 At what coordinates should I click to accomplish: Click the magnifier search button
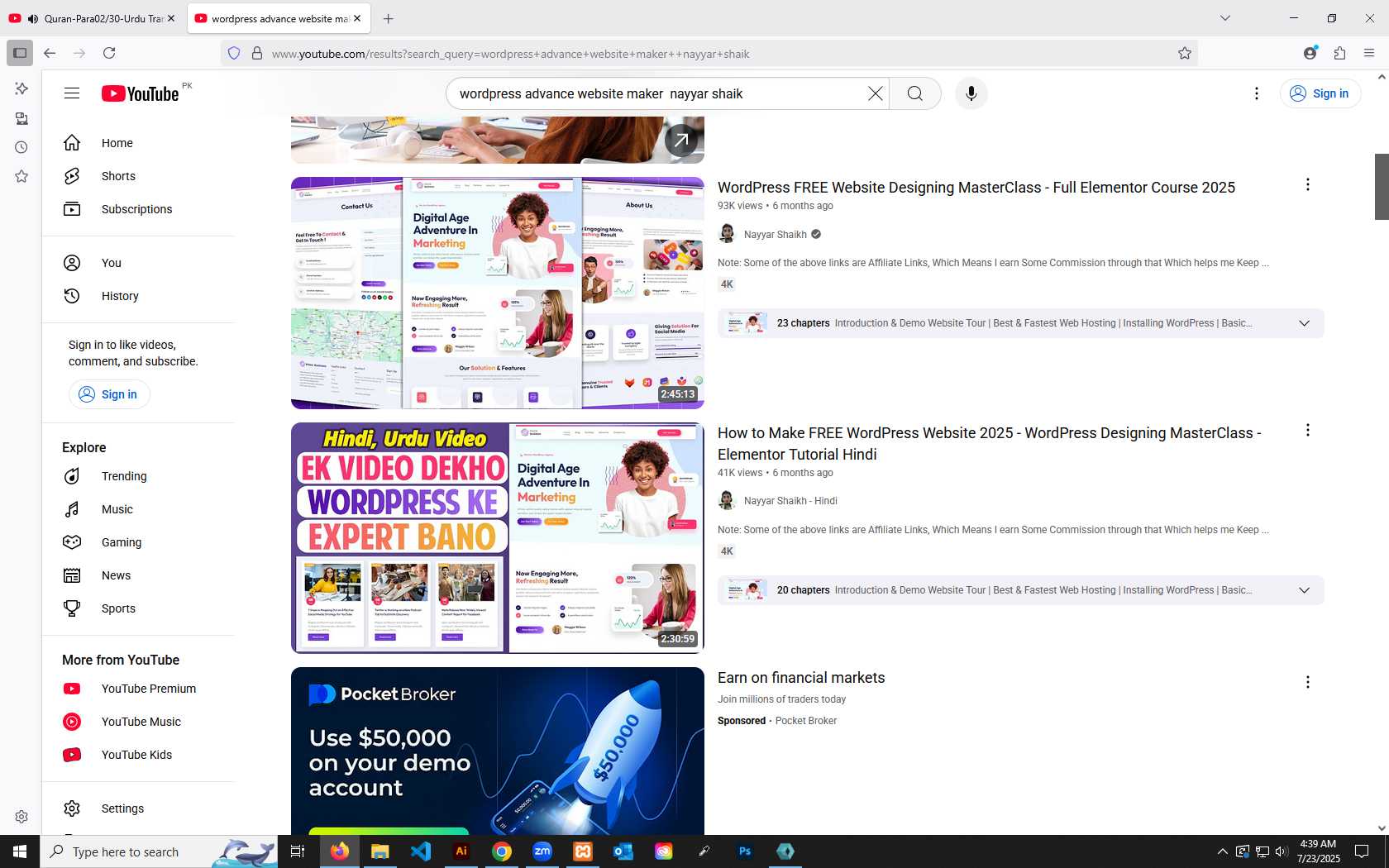point(915,93)
